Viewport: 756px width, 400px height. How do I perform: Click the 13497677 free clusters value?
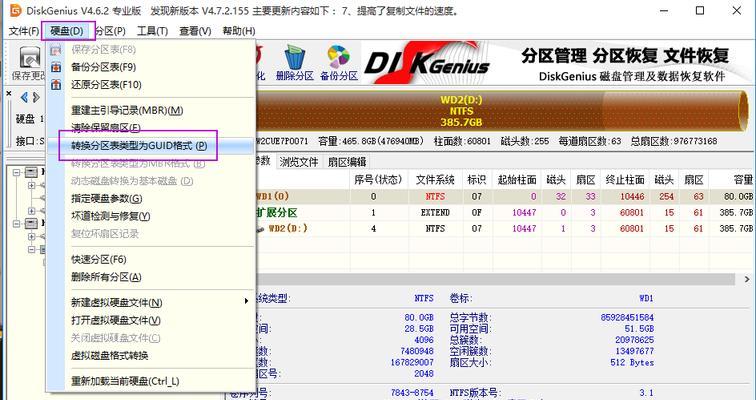[x=634, y=351]
